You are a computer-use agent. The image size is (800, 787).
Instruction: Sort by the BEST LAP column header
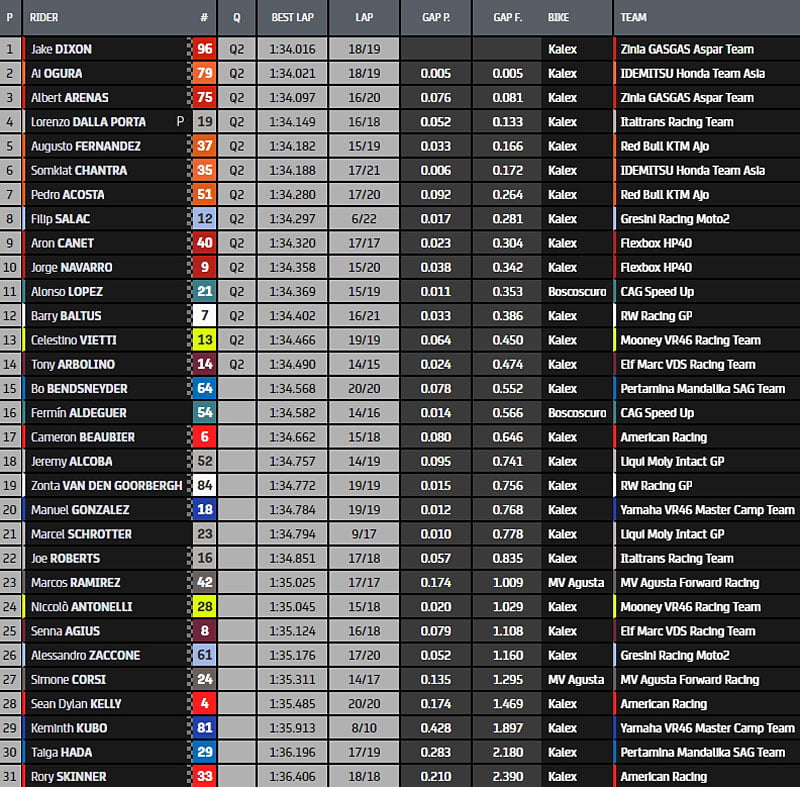coord(292,18)
